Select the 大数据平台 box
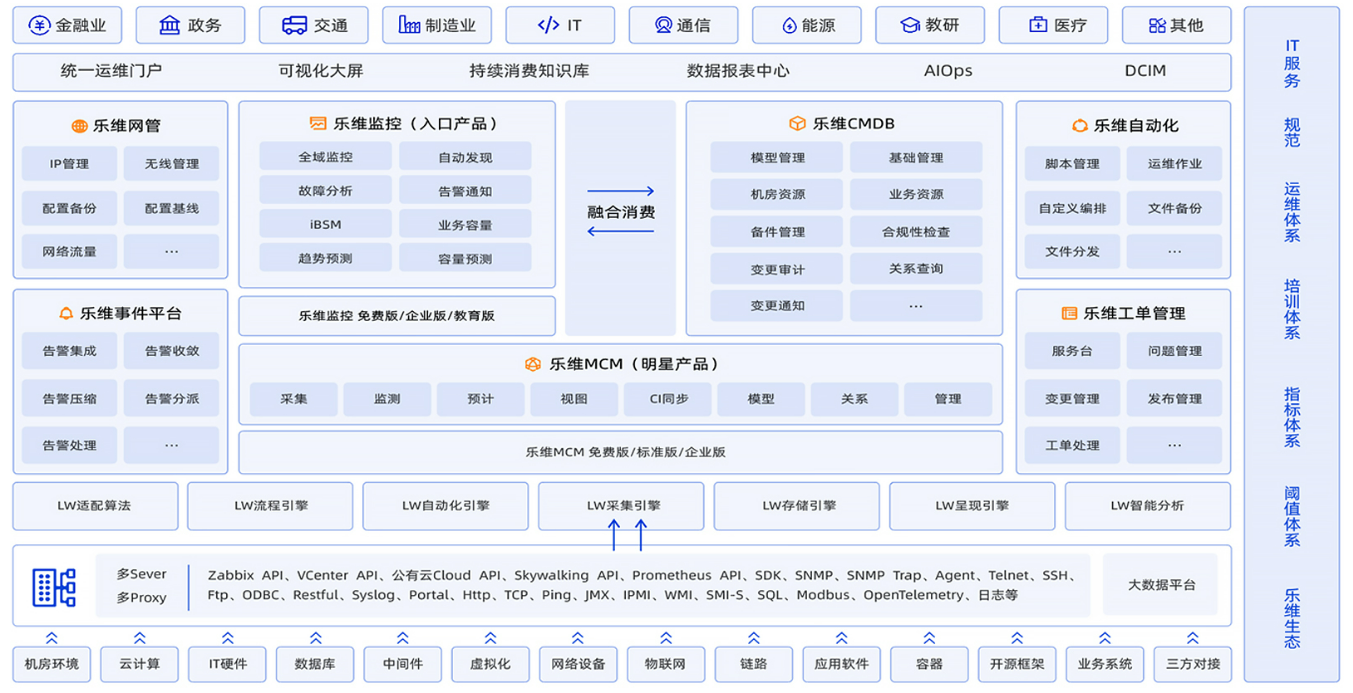This screenshot has width=1353, height=693. pyautogui.click(x=1161, y=585)
